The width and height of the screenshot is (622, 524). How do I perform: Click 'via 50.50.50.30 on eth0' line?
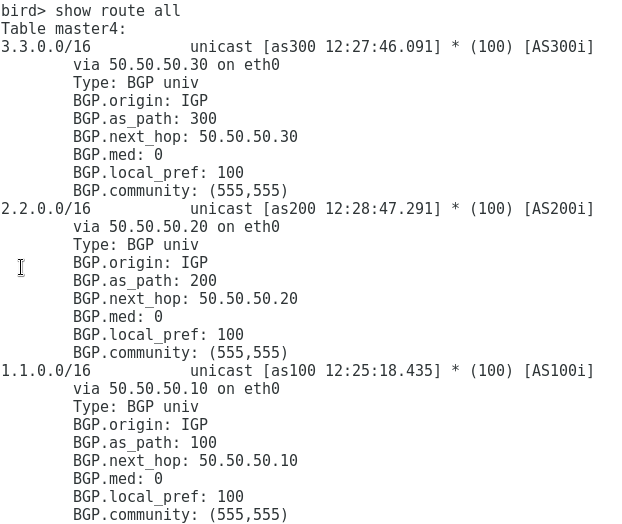(x=177, y=64)
